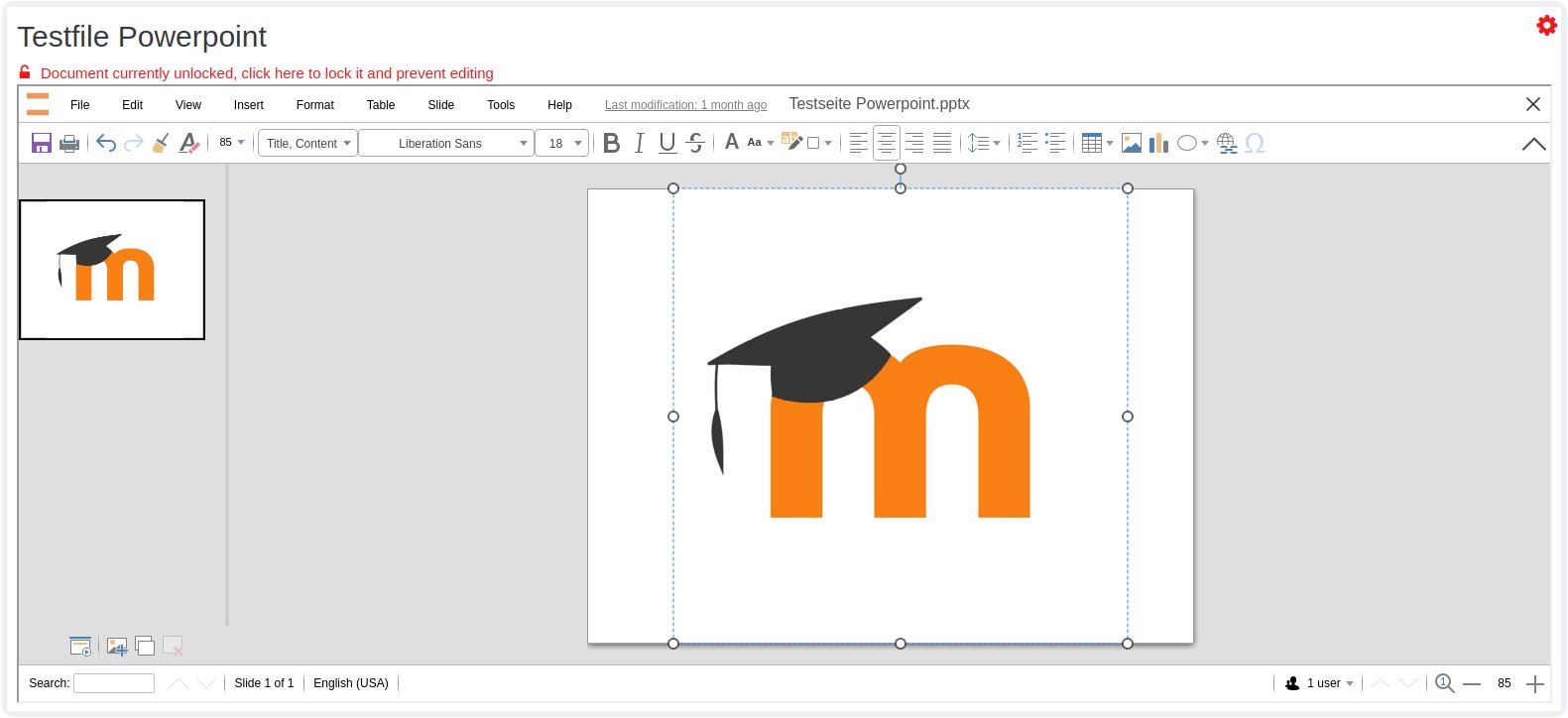Toggle numbered list formatting
This screenshot has height=718, width=1568.
click(1027, 143)
